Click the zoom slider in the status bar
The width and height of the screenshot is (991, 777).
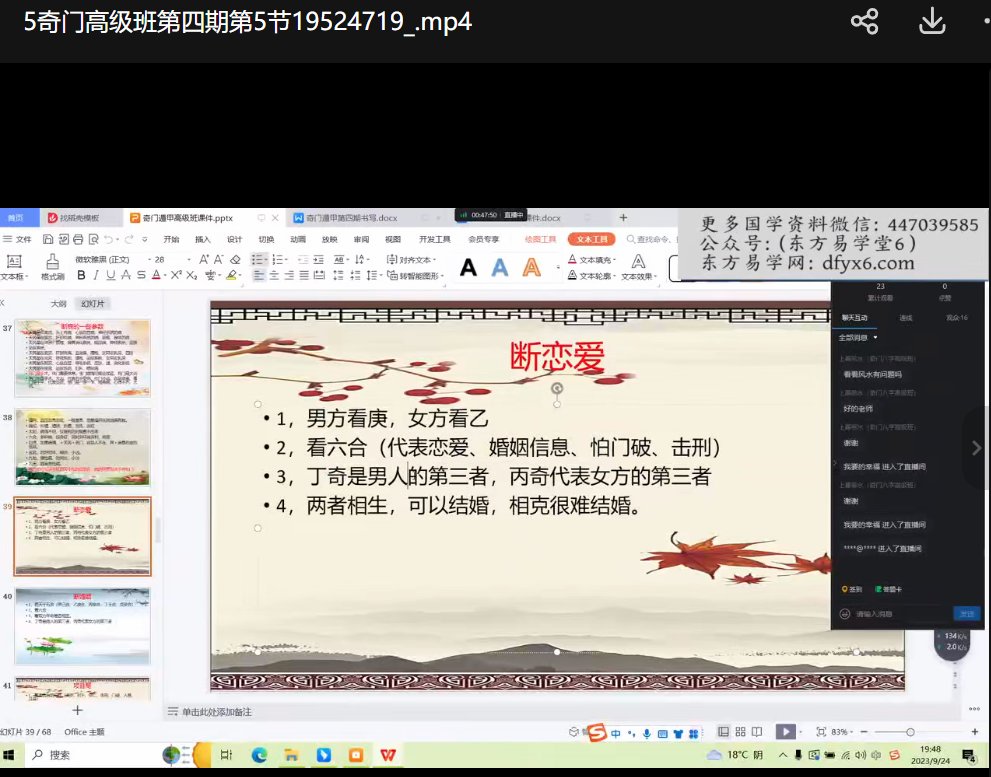909,732
